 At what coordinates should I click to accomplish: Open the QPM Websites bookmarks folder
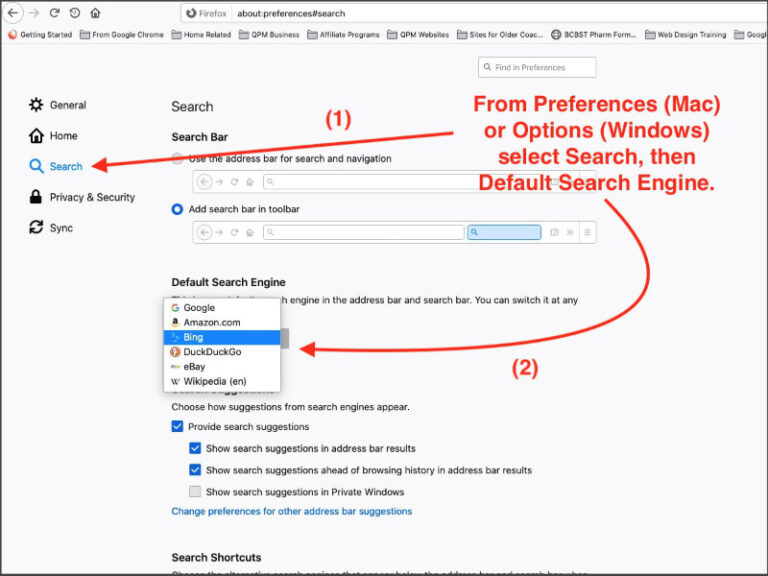point(418,35)
